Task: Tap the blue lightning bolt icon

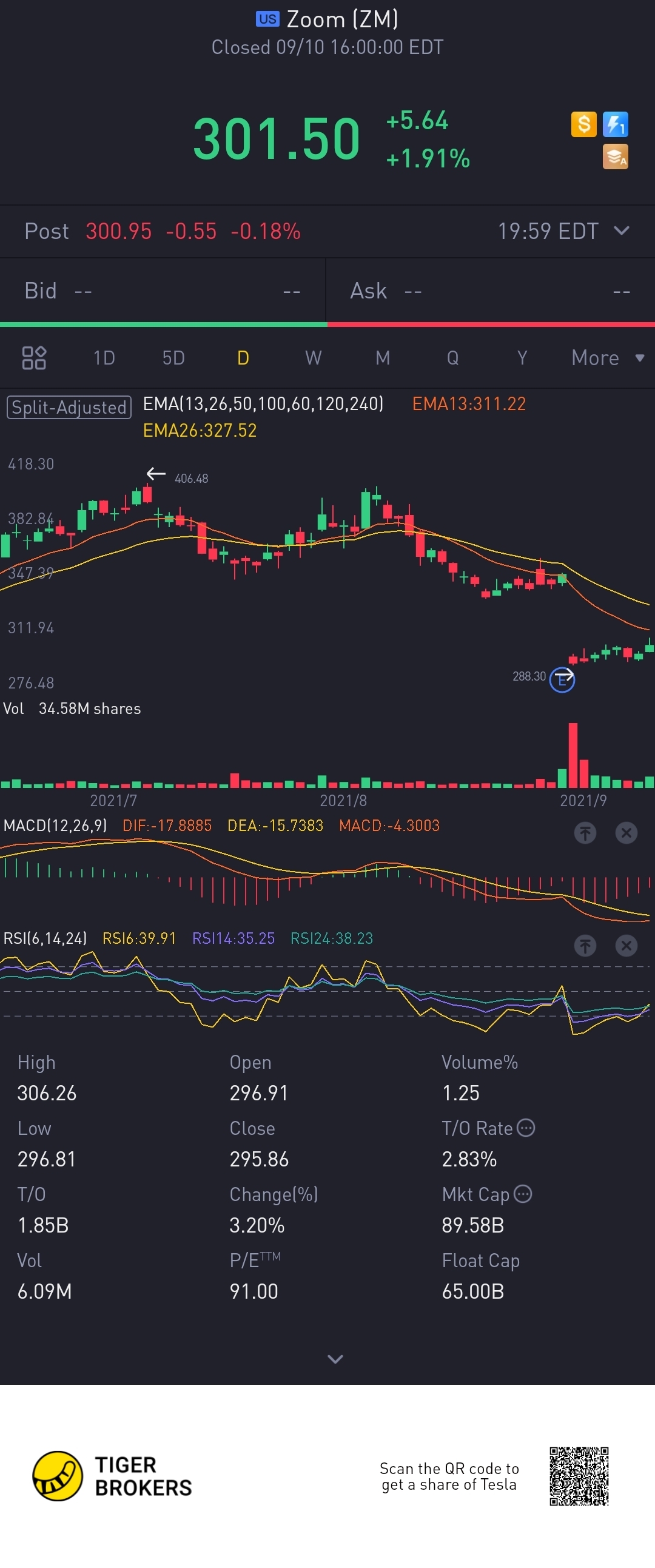Action: [x=615, y=124]
